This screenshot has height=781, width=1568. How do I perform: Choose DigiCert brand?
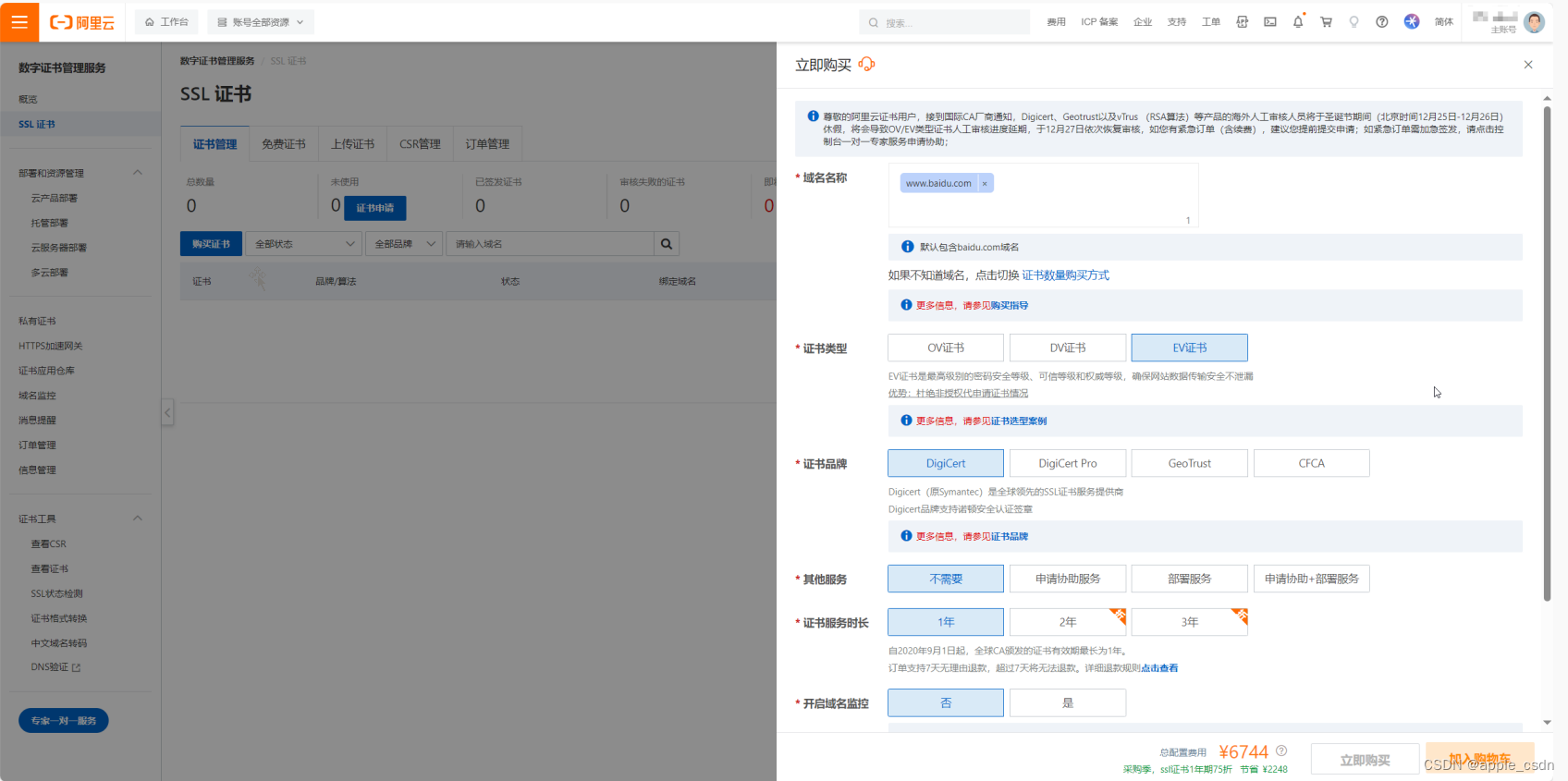click(x=946, y=463)
